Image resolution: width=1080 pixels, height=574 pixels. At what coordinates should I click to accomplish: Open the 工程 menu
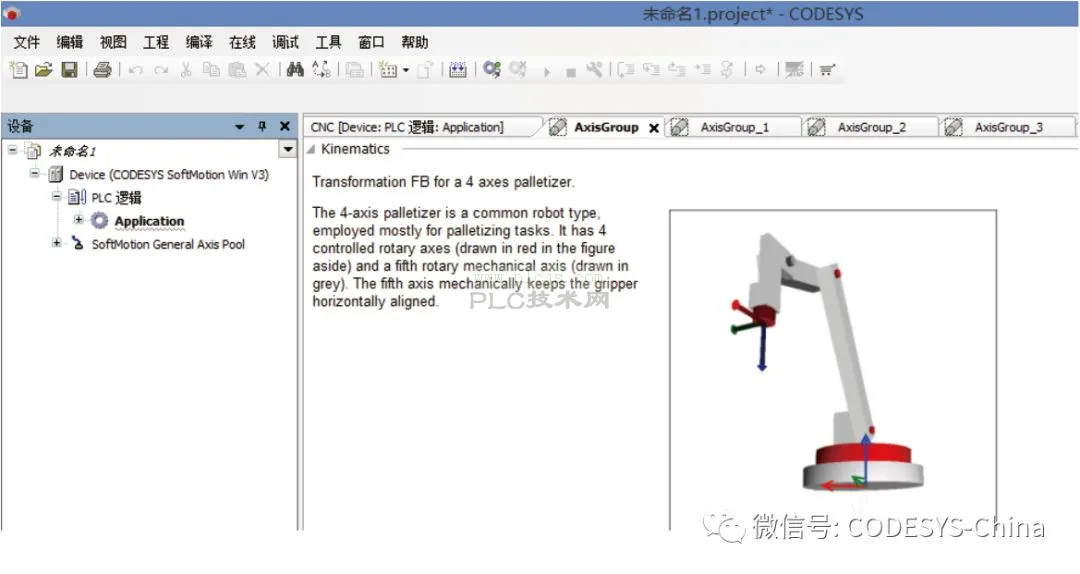[x=156, y=42]
